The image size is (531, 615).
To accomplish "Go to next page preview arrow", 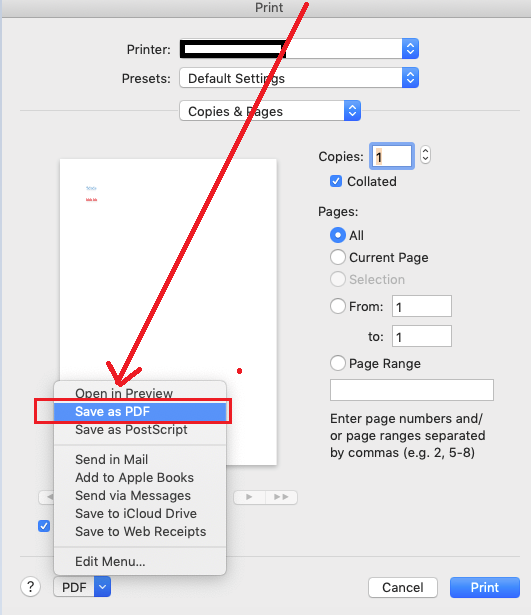I will (x=249, y=497).
